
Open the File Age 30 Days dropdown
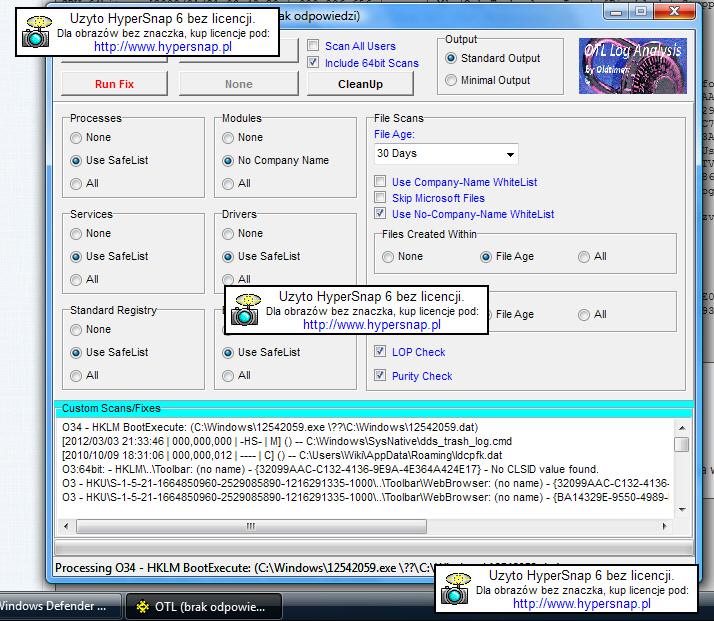[446, 154]
